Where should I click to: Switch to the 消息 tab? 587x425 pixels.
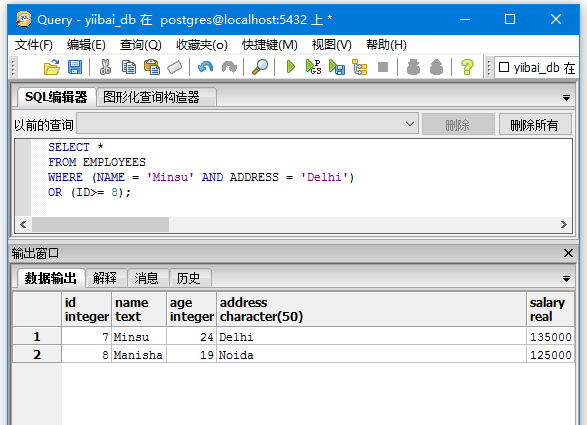point(146,278)
